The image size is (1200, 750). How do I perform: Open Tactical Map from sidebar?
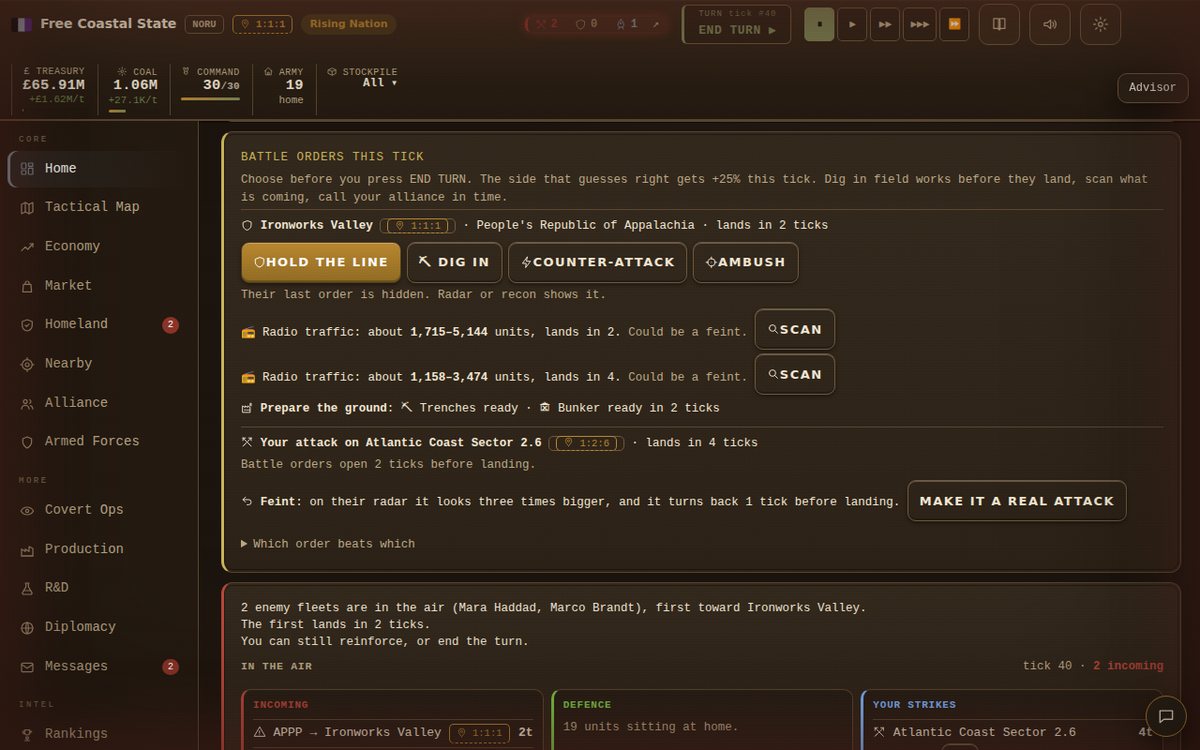click(99, 207)
